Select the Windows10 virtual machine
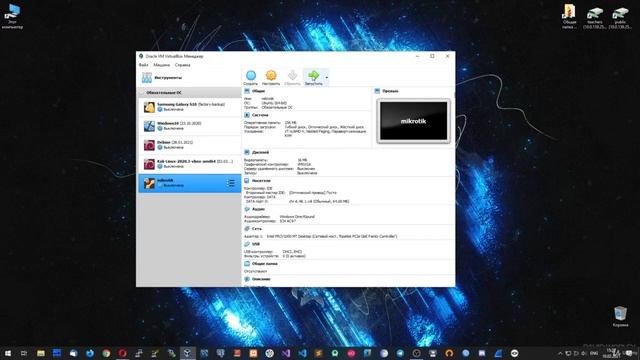Screen dimensions: 640x360 point(189,126)
